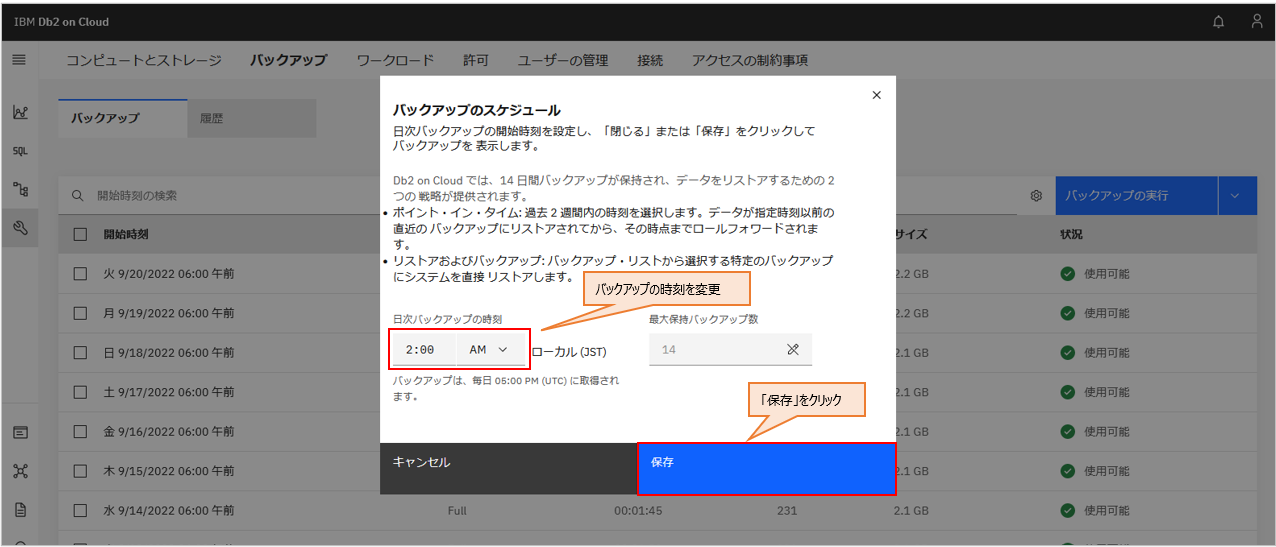Open notifications bell icon
Screen dimensions: 1276x547
1218,21
